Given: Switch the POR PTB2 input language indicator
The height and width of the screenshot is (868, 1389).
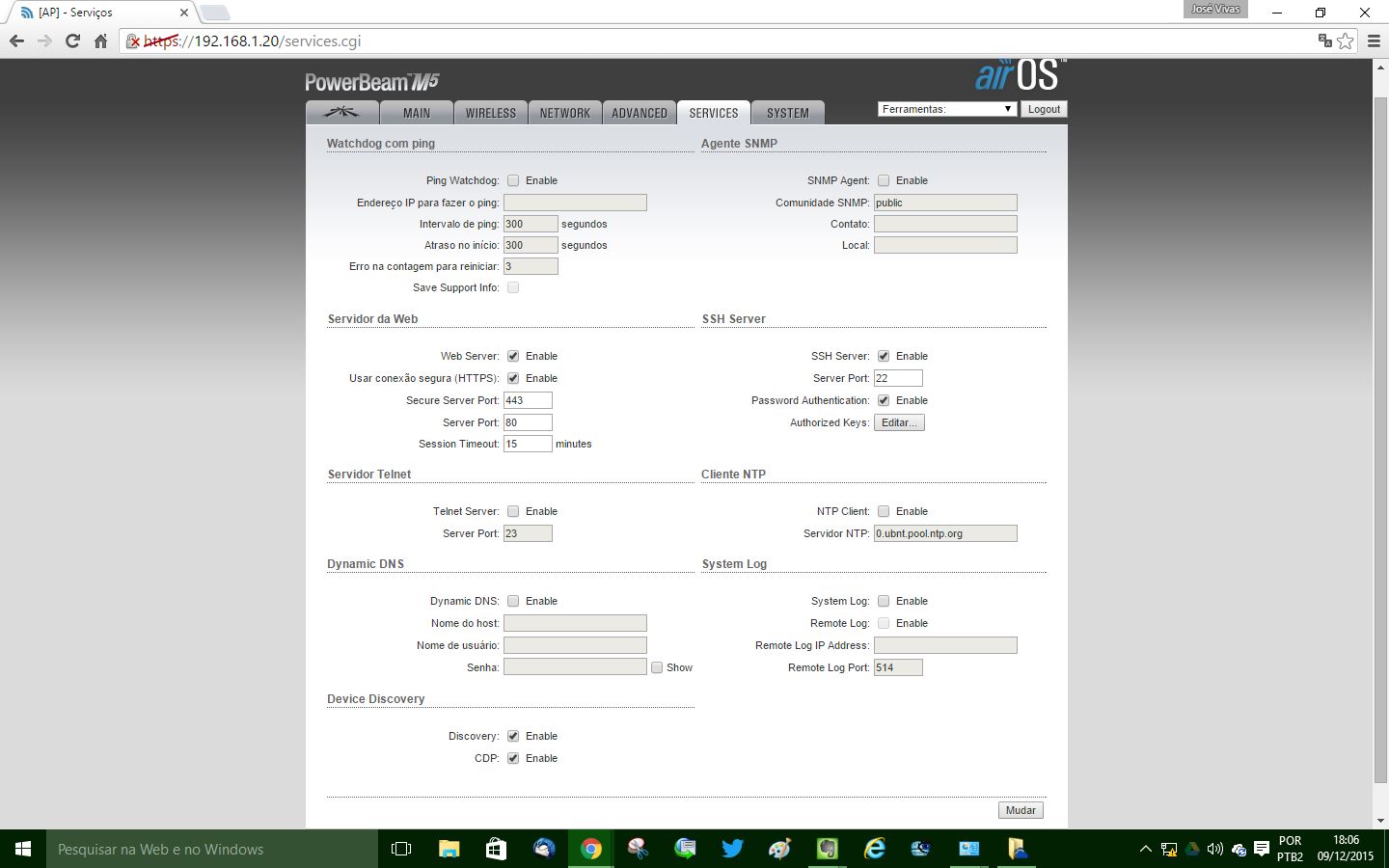Looking at the screenshot, I should tap(1290, 849).
